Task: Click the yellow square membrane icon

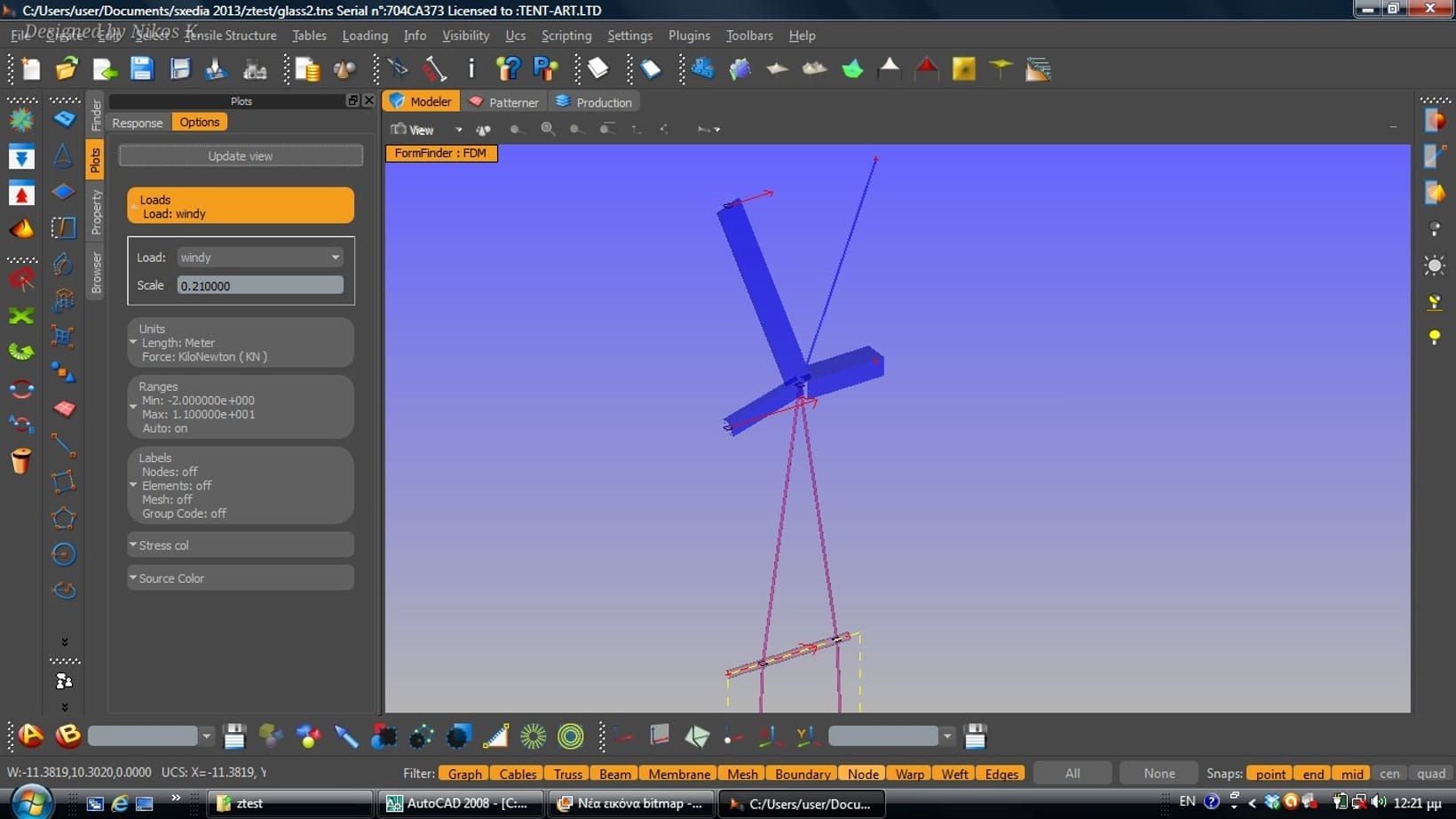Action: tap(963, 69)
